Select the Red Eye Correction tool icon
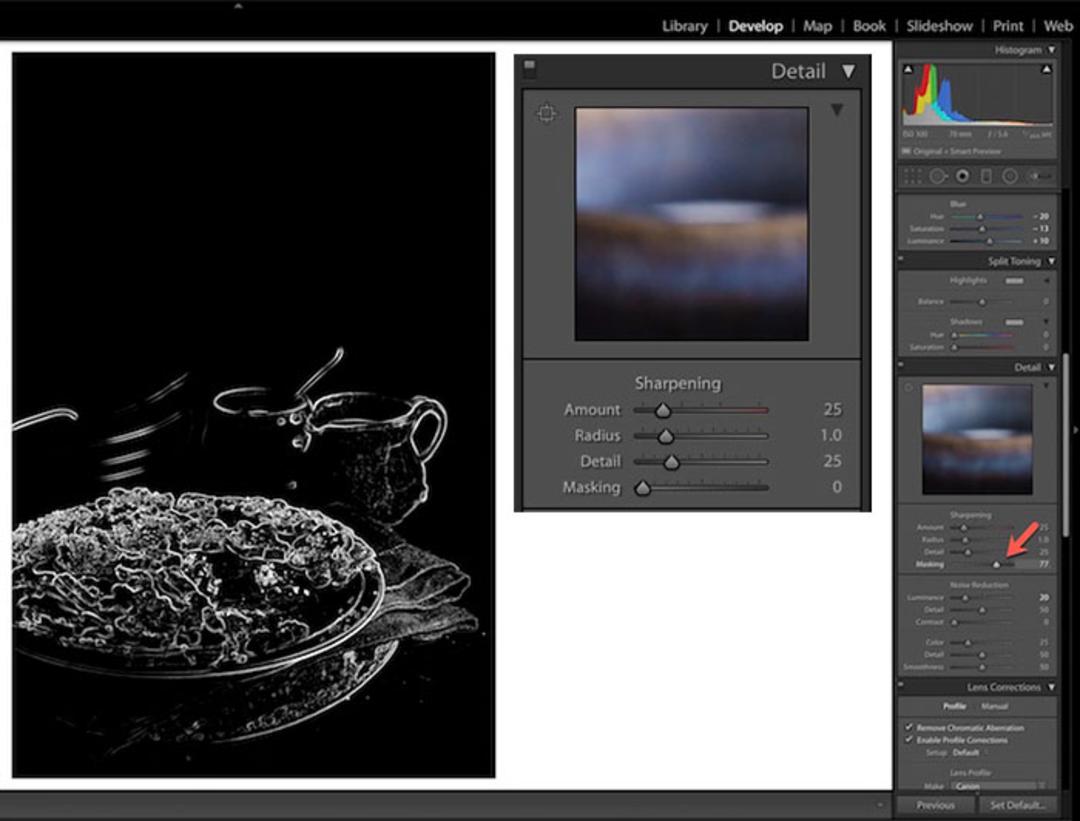The image size is (1080, 821). click(x=962, y=176)
